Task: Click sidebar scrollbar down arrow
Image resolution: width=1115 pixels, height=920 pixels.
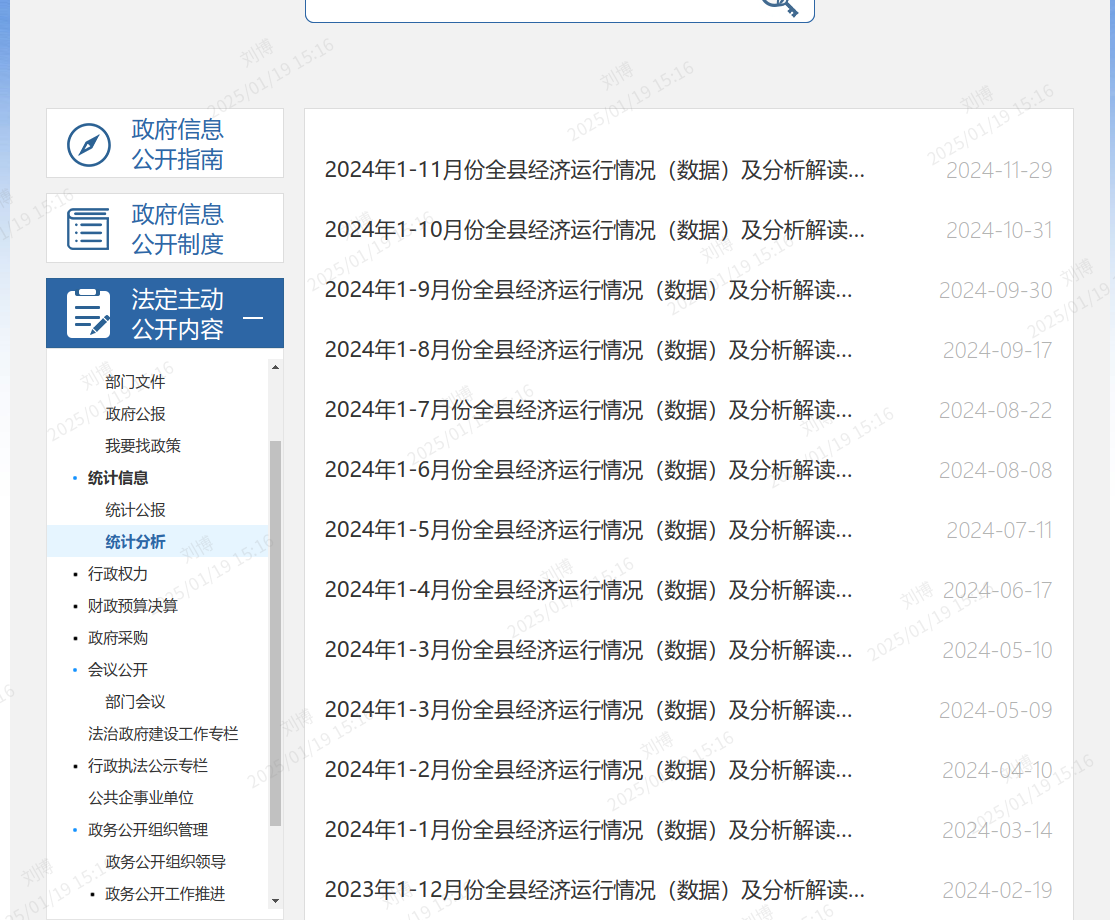Action: [275, 901]
